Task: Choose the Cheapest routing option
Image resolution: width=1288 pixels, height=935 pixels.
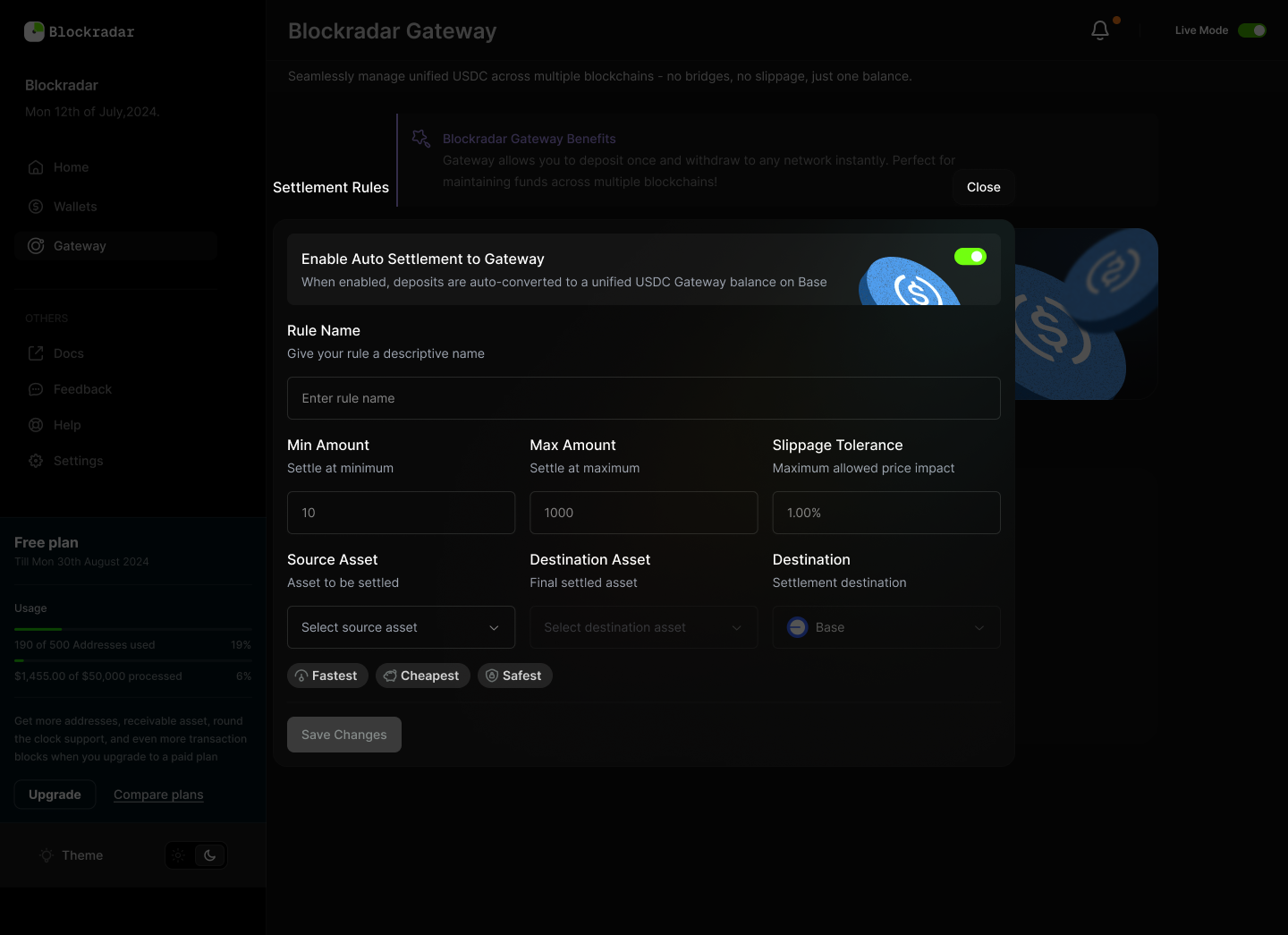Action: 423,676
